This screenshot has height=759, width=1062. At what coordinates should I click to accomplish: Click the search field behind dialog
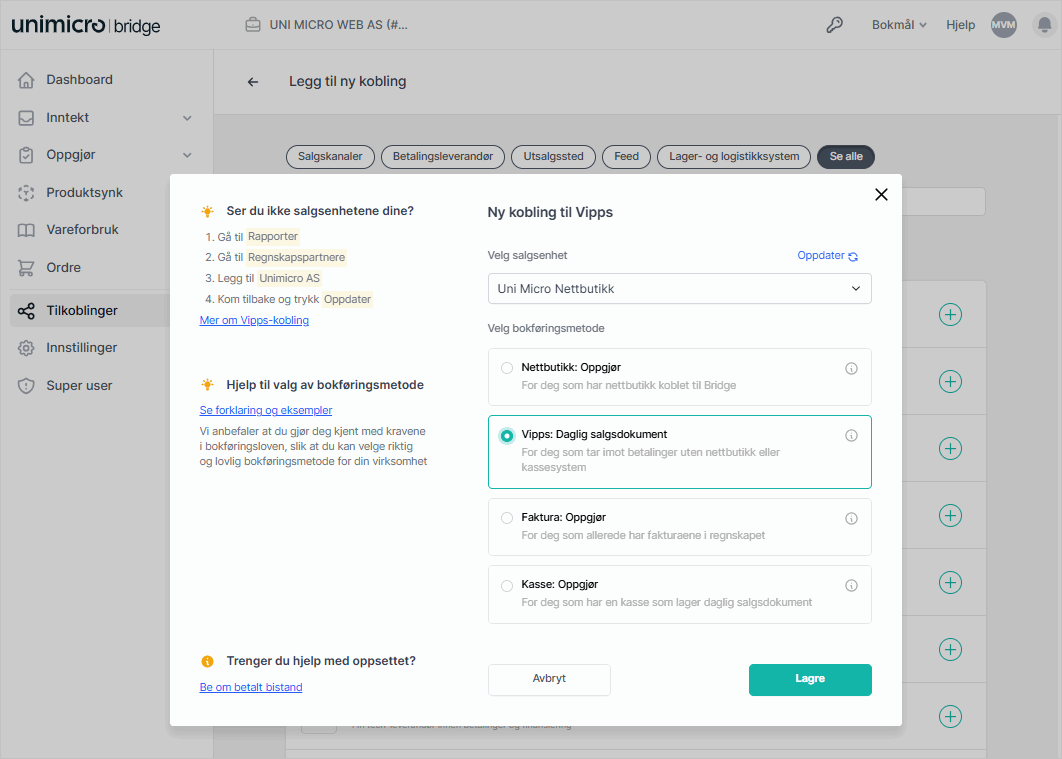(x=943, y=202)
